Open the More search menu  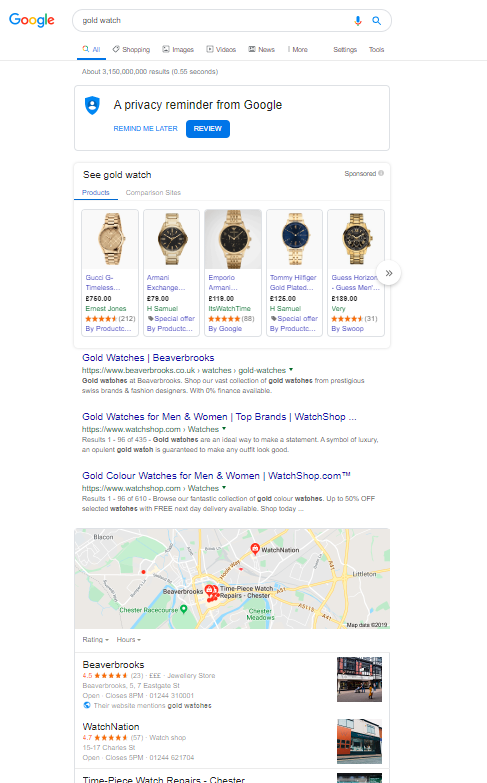[298, 49]
